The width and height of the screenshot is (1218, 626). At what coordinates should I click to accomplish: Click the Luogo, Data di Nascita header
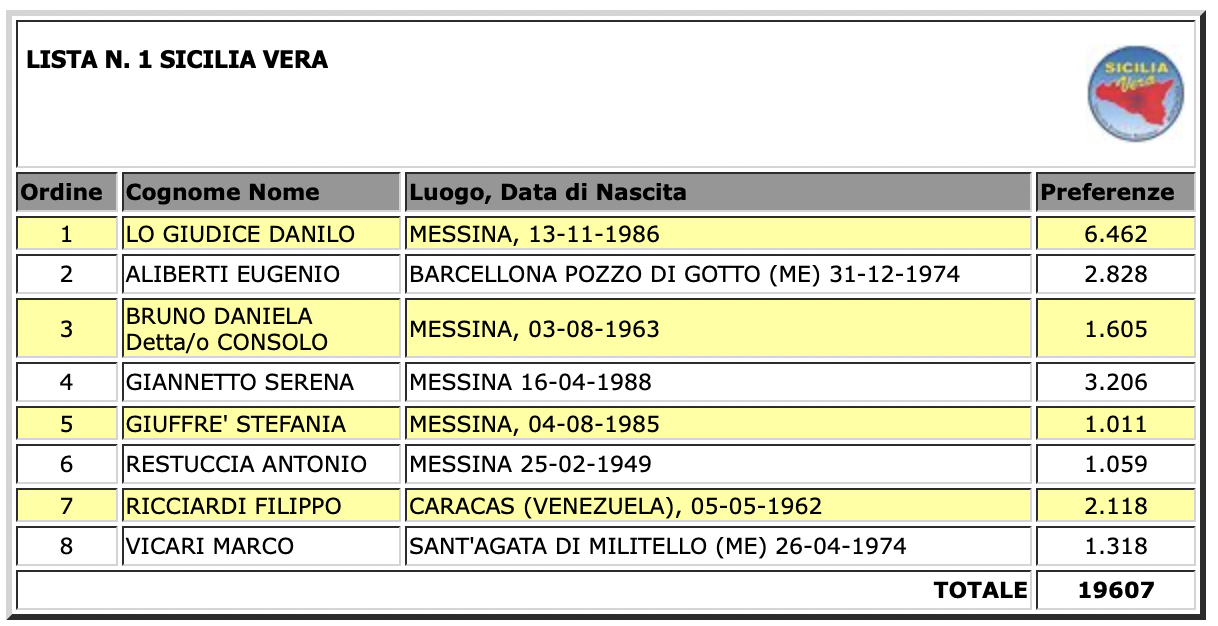pyautogui.click(x=718, y=192)
